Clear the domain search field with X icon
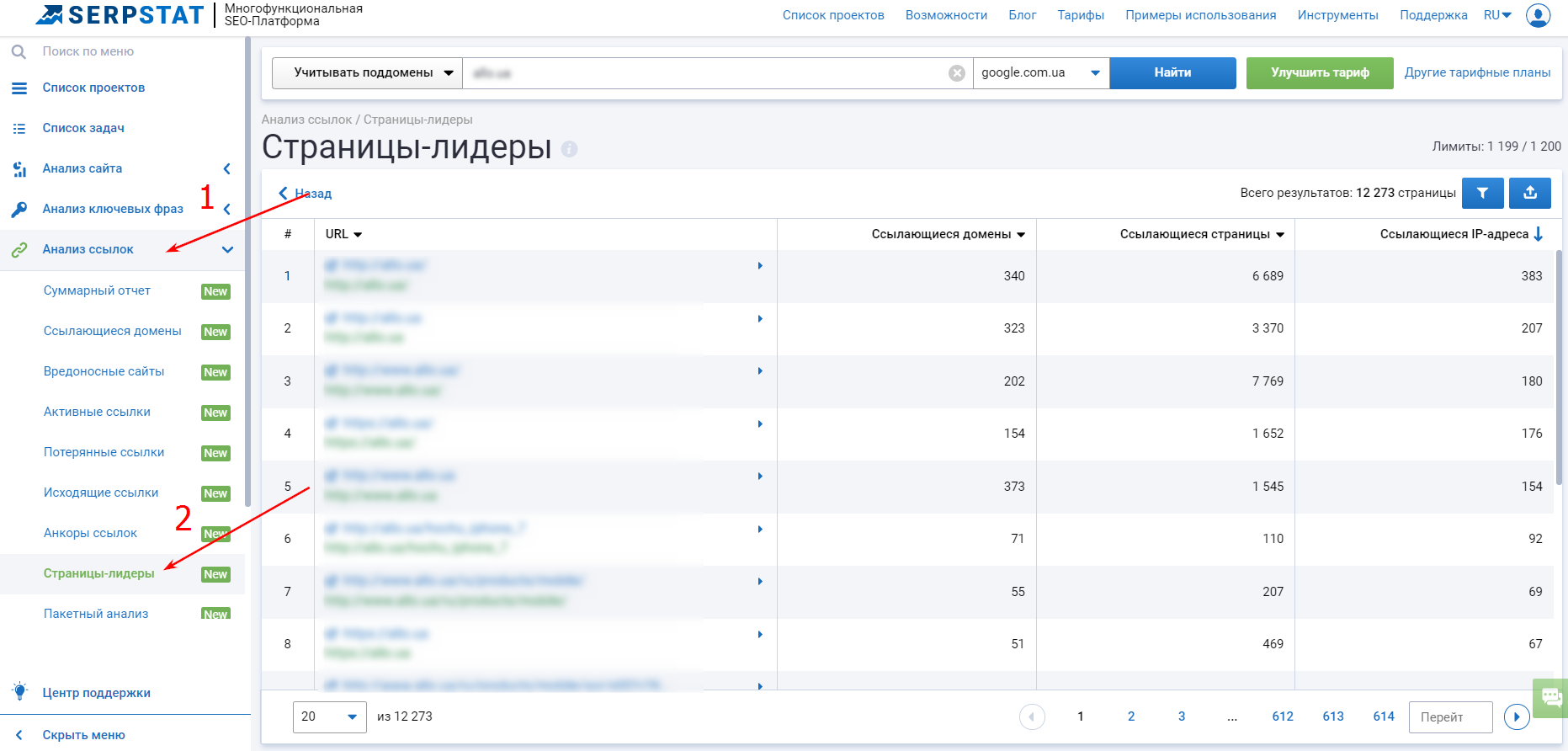 pyautogui.click(x=957, y=73)
